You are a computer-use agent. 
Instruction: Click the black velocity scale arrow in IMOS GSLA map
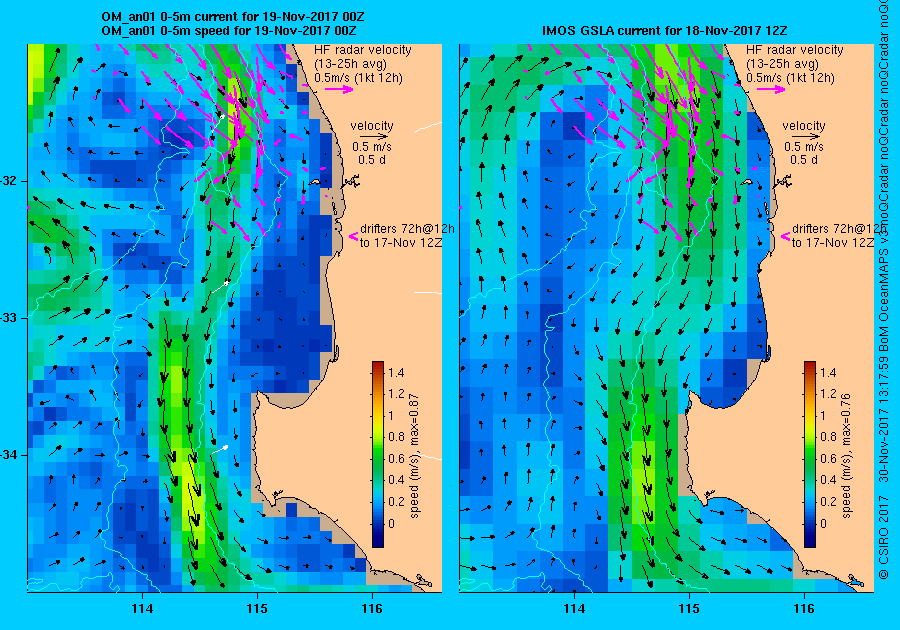806,137
